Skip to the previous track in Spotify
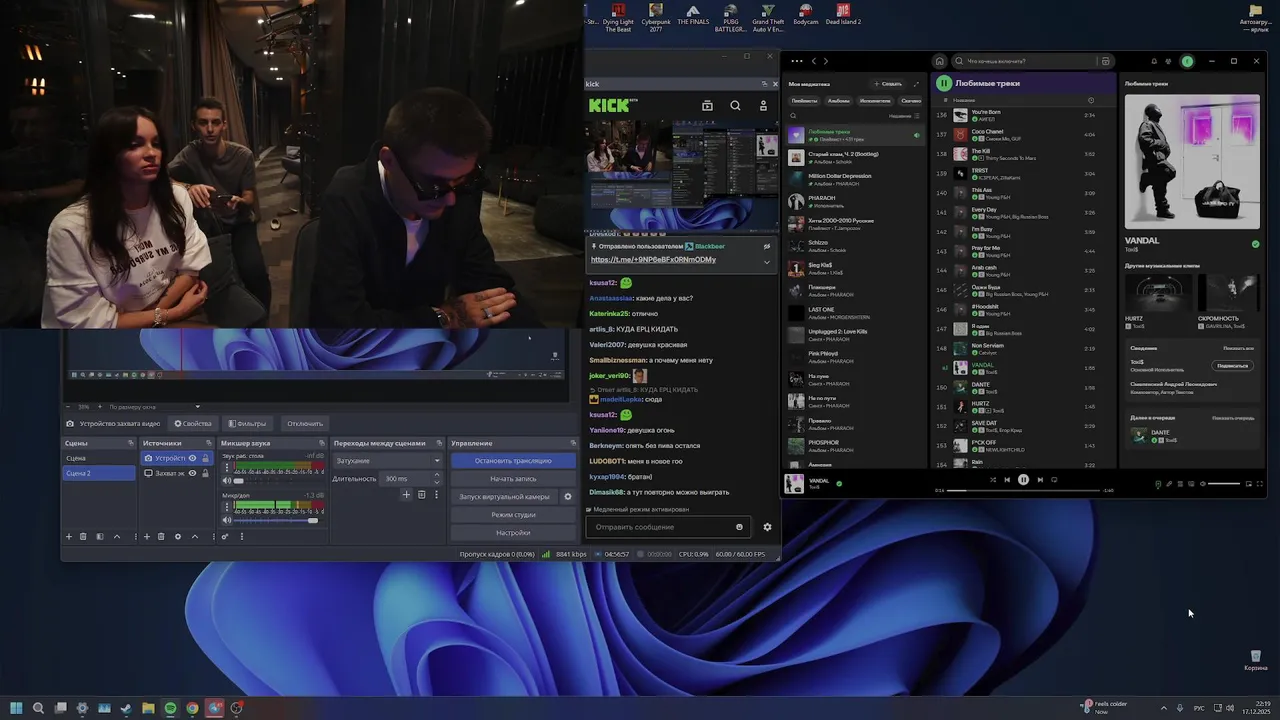This screenshot has height=720, width=1280. coord(1007,480)
